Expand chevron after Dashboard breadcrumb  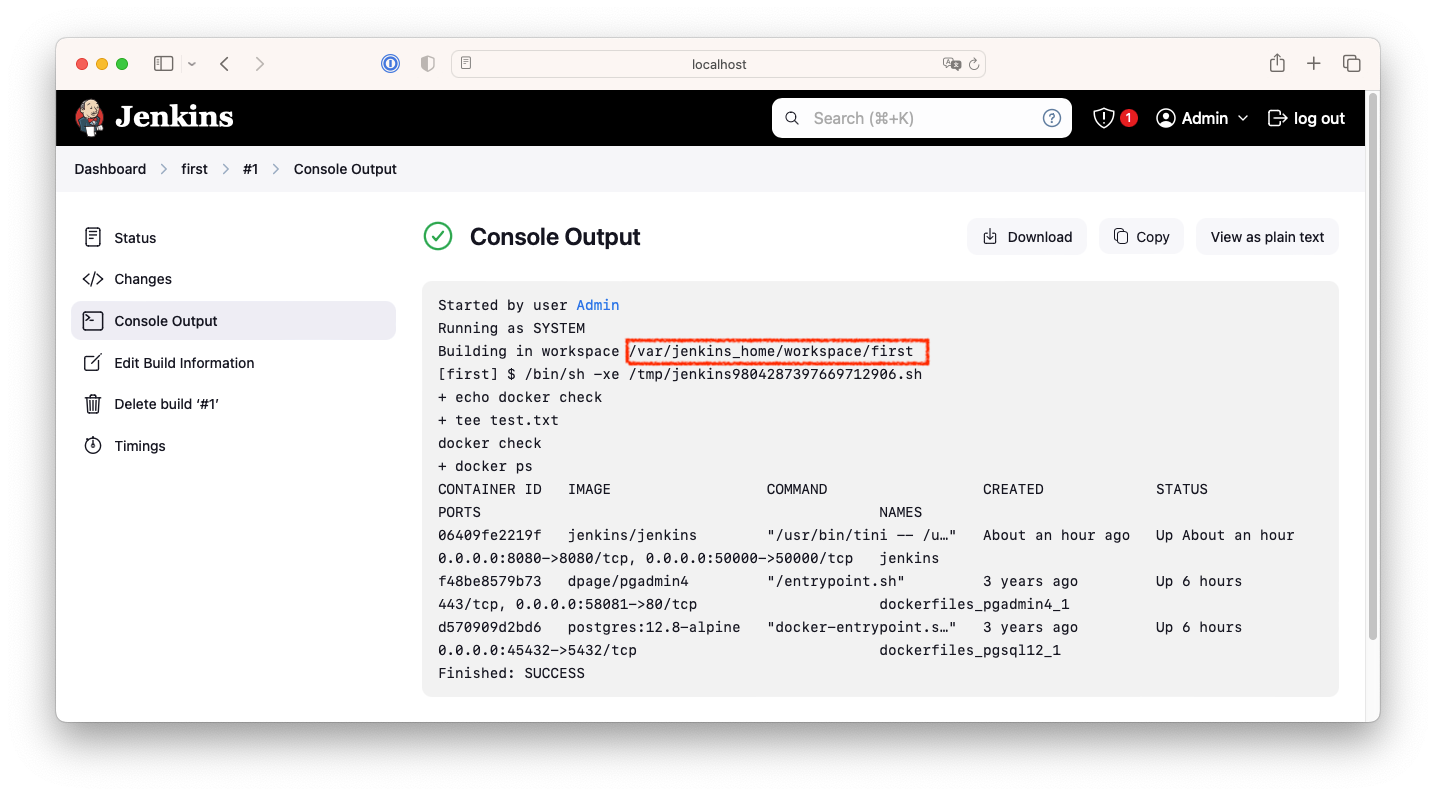click(x=164, y=169)
